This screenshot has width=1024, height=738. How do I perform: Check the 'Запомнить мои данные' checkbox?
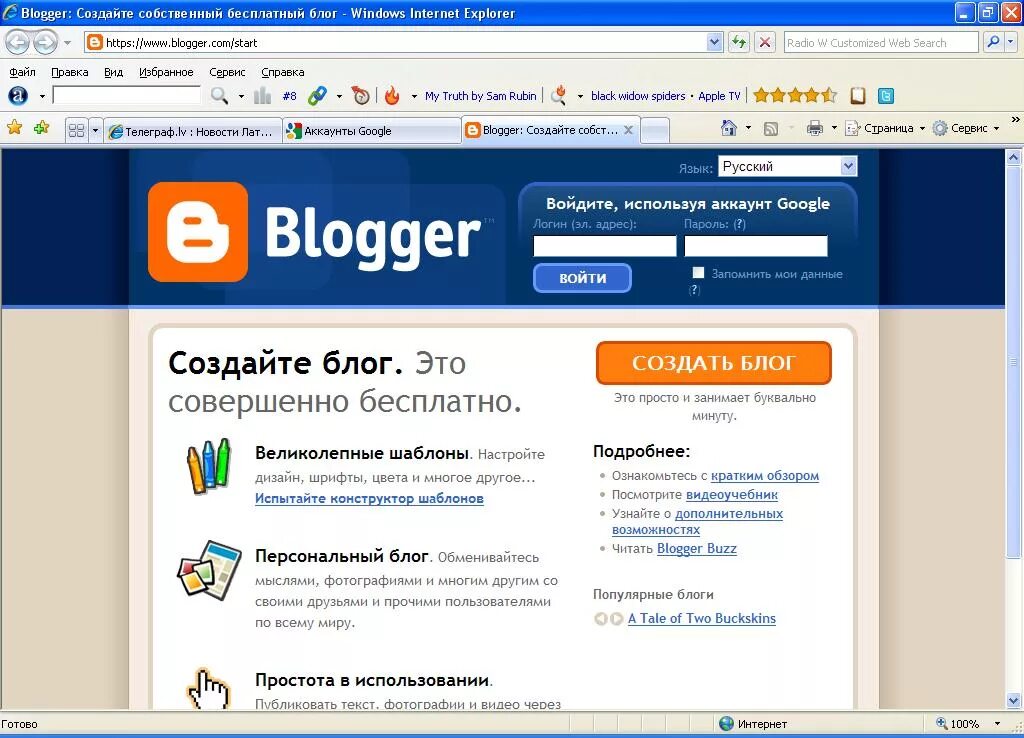point(698,272)
